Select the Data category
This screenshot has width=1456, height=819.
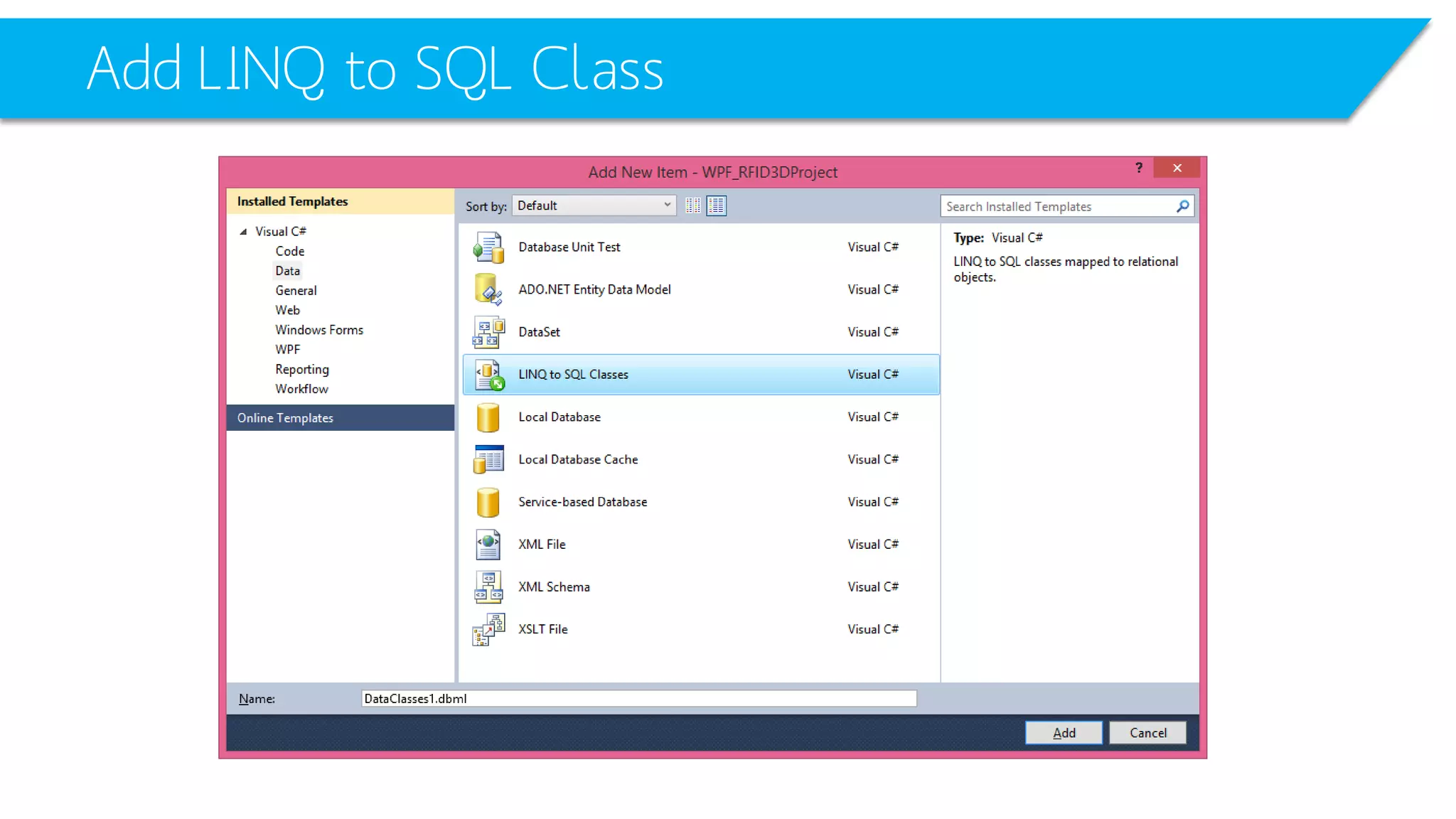click(287, 271)
